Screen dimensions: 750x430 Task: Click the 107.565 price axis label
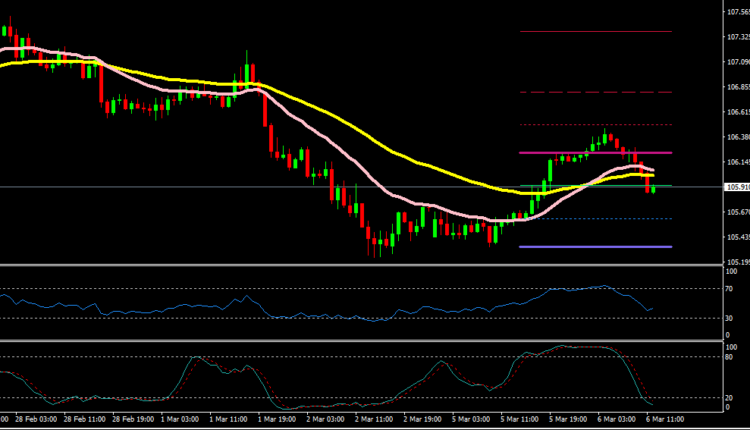(x=737, y=12)
